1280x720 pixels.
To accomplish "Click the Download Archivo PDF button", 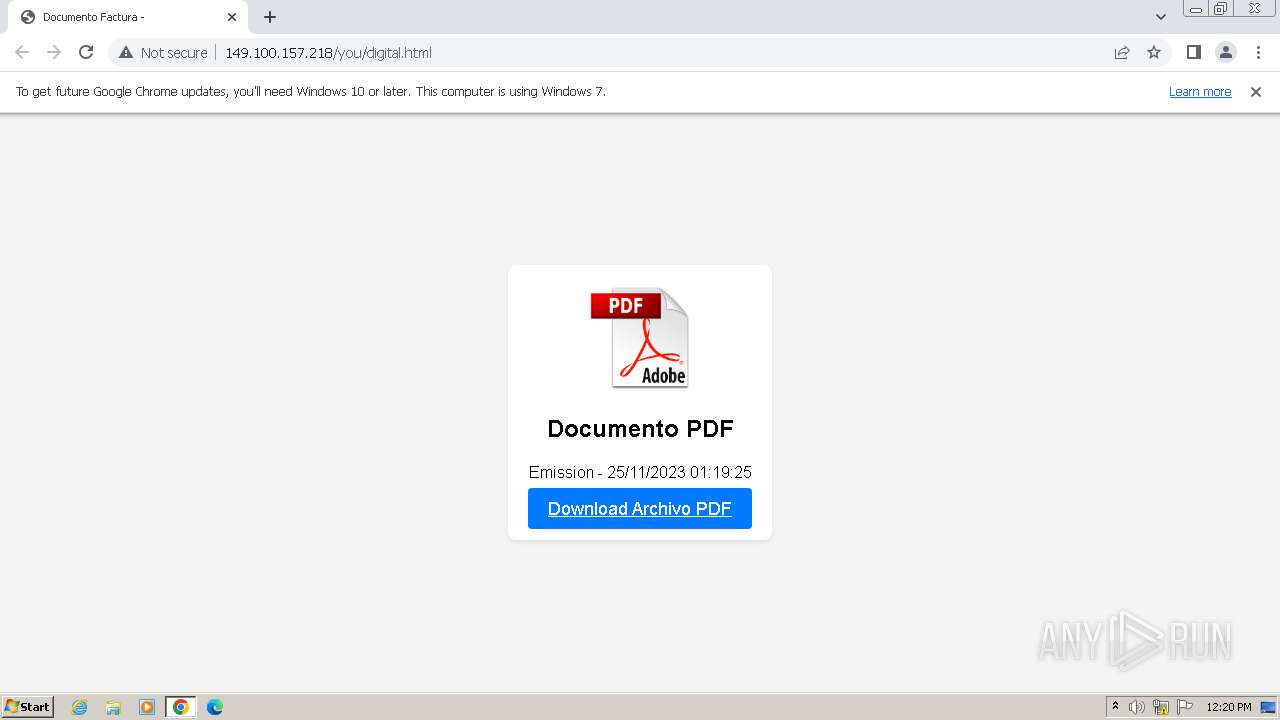I will click(x=640, y=508).
